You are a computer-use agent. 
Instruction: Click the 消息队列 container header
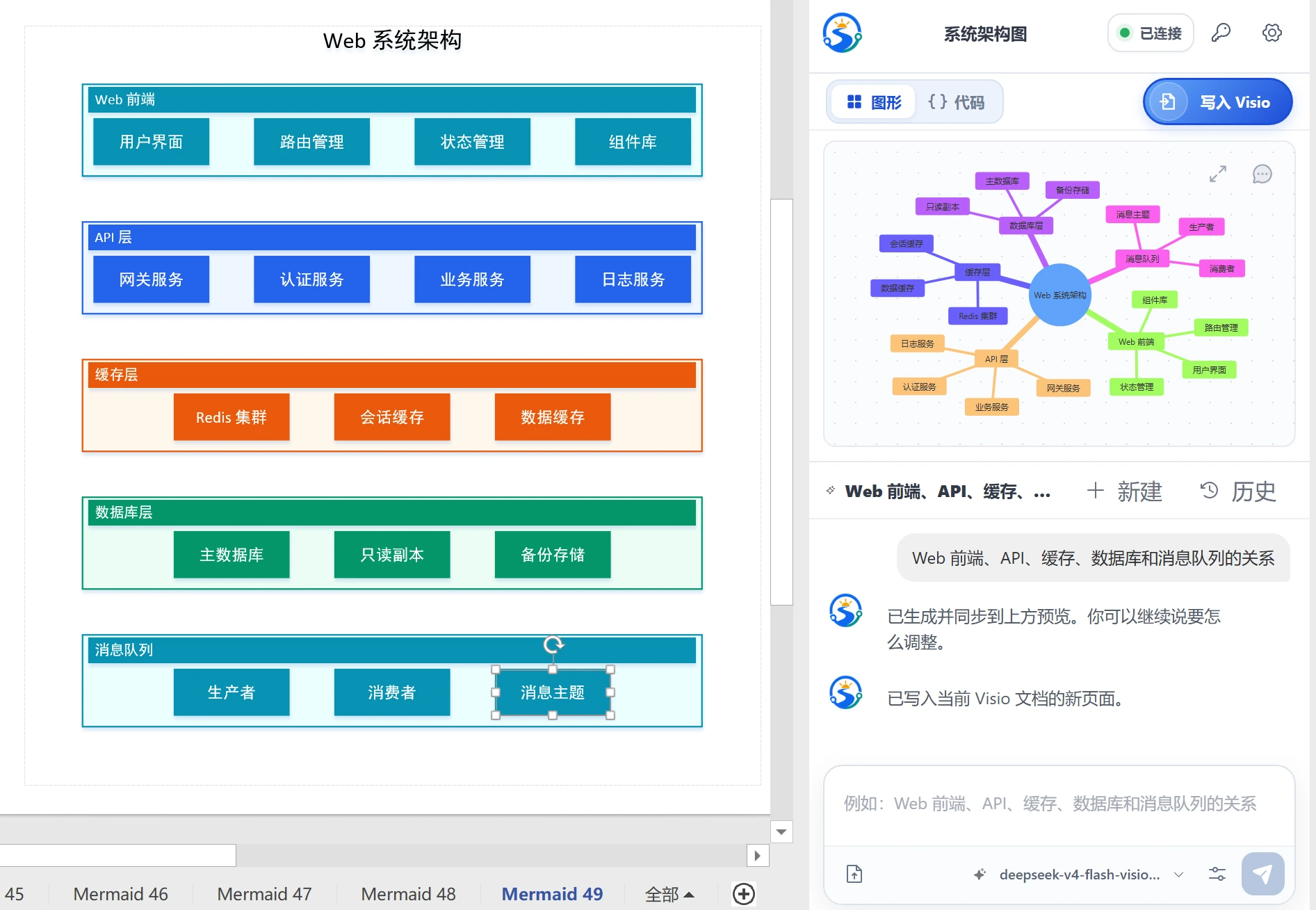392,650
